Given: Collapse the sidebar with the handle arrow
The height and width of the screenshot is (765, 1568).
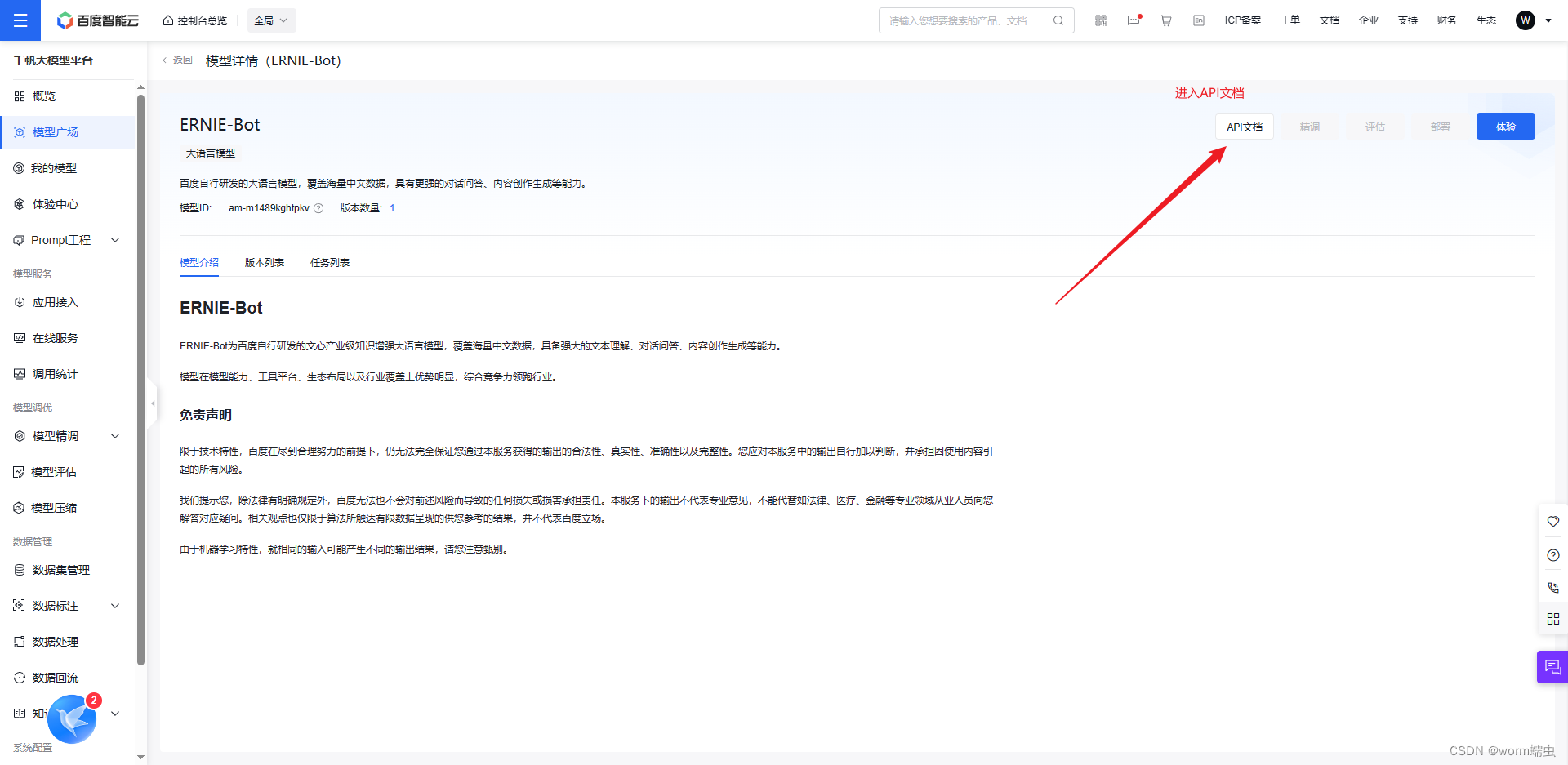Looking at the screenshot, I should pyautogui.click(x=152, y=403).
